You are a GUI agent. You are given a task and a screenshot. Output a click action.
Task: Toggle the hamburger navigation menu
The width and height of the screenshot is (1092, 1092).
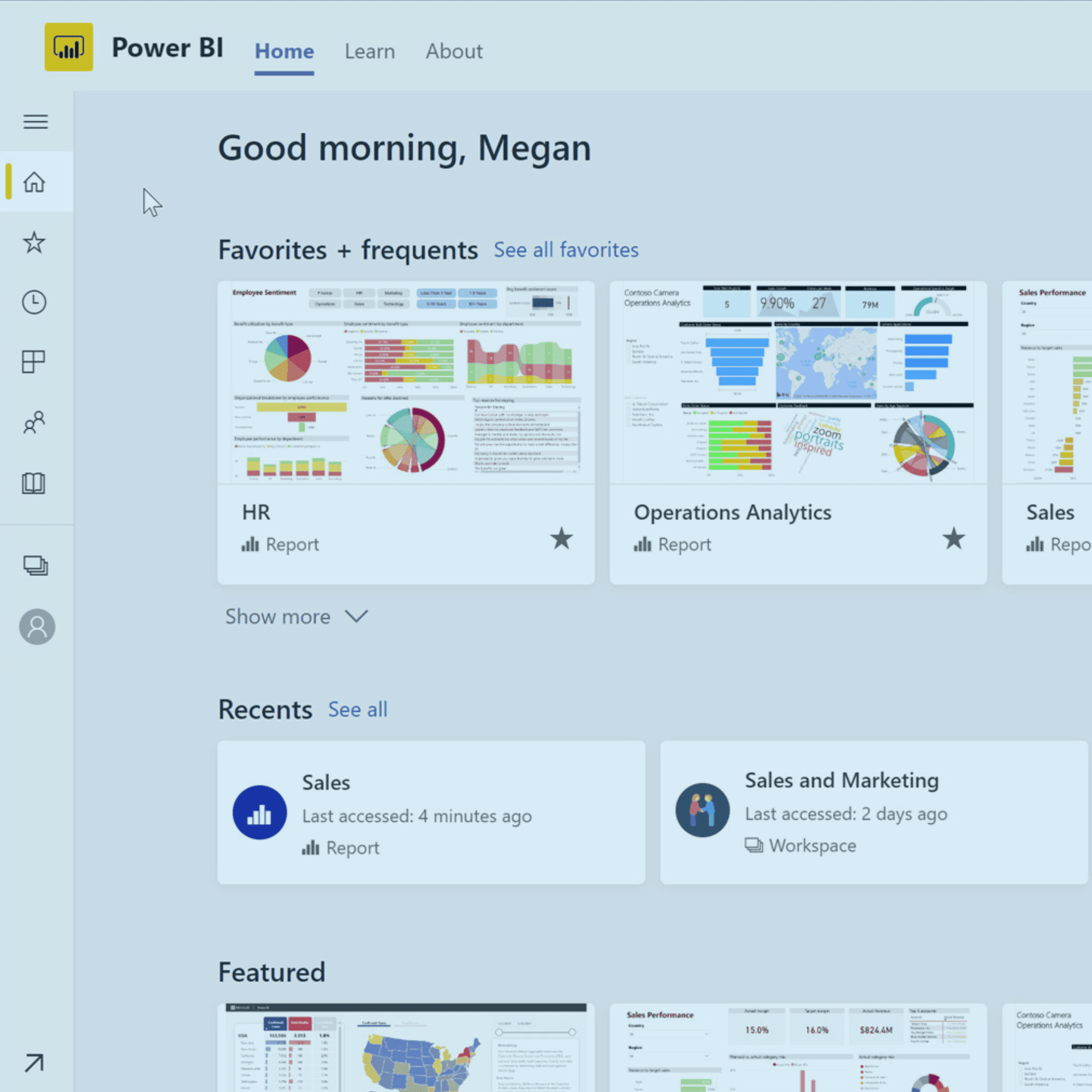click(x=35, y=122)
